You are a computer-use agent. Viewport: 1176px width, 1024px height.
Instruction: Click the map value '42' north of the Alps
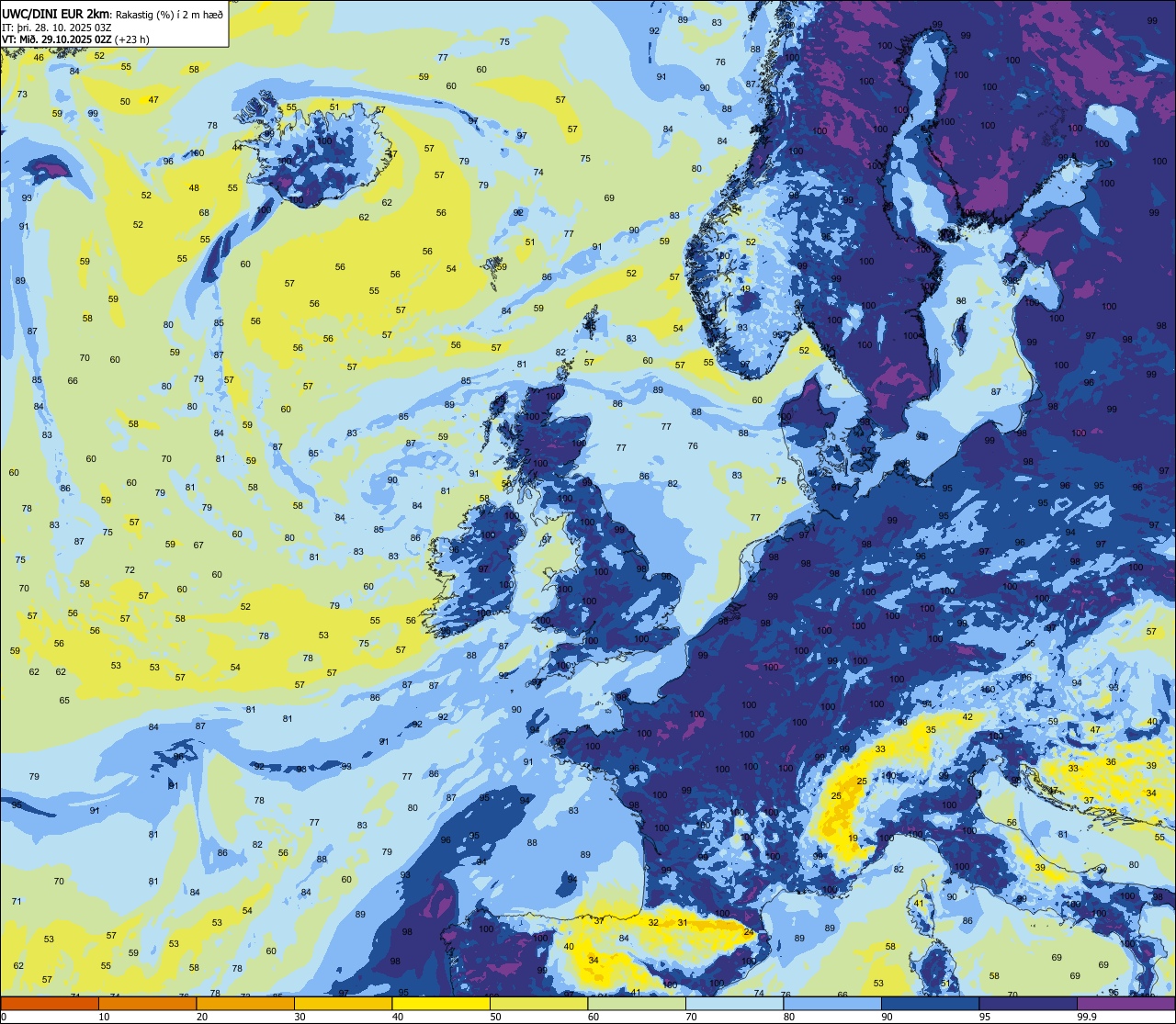point(967,717)
